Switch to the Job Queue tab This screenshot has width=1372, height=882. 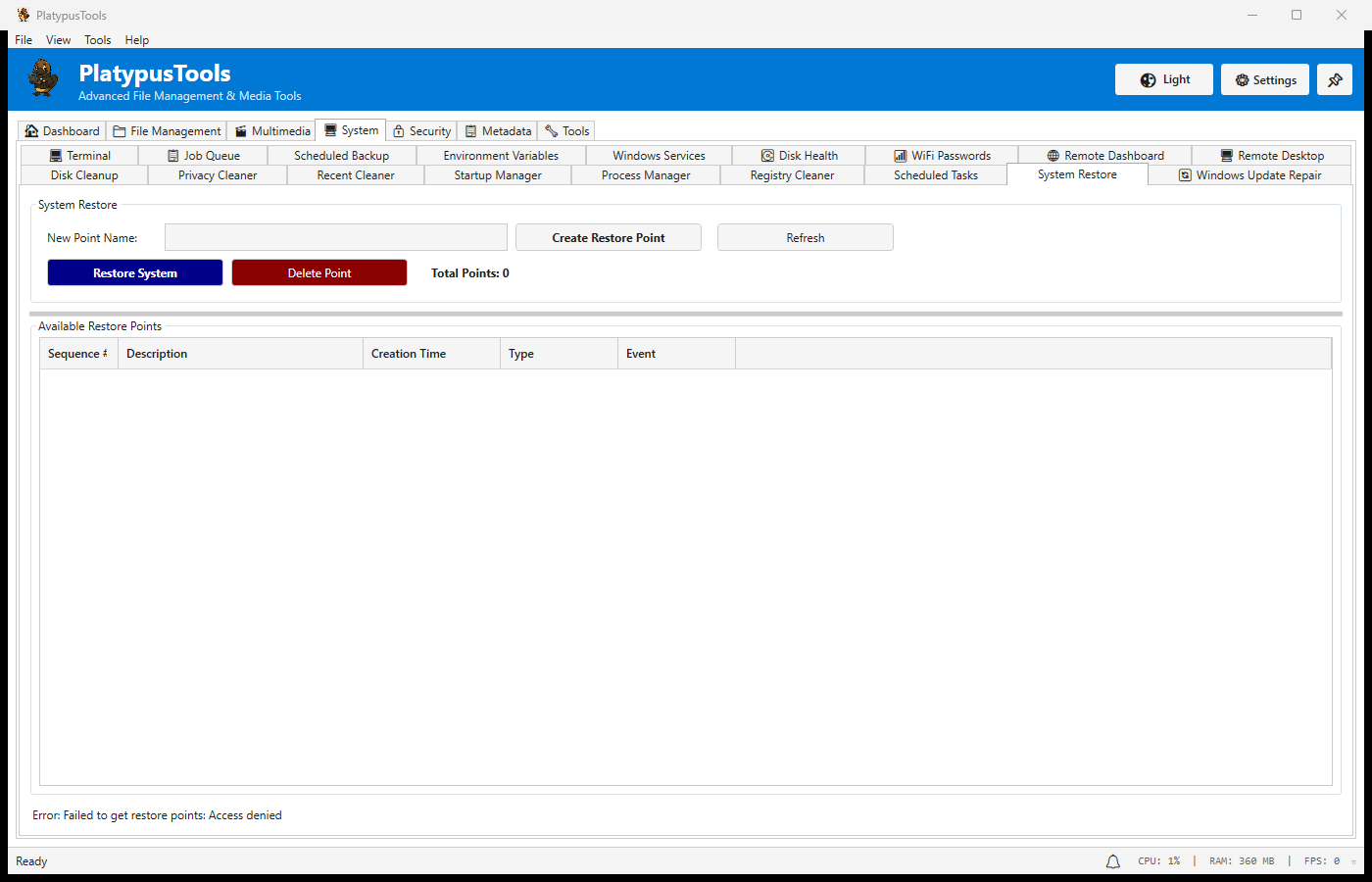[x=203, y=156]
